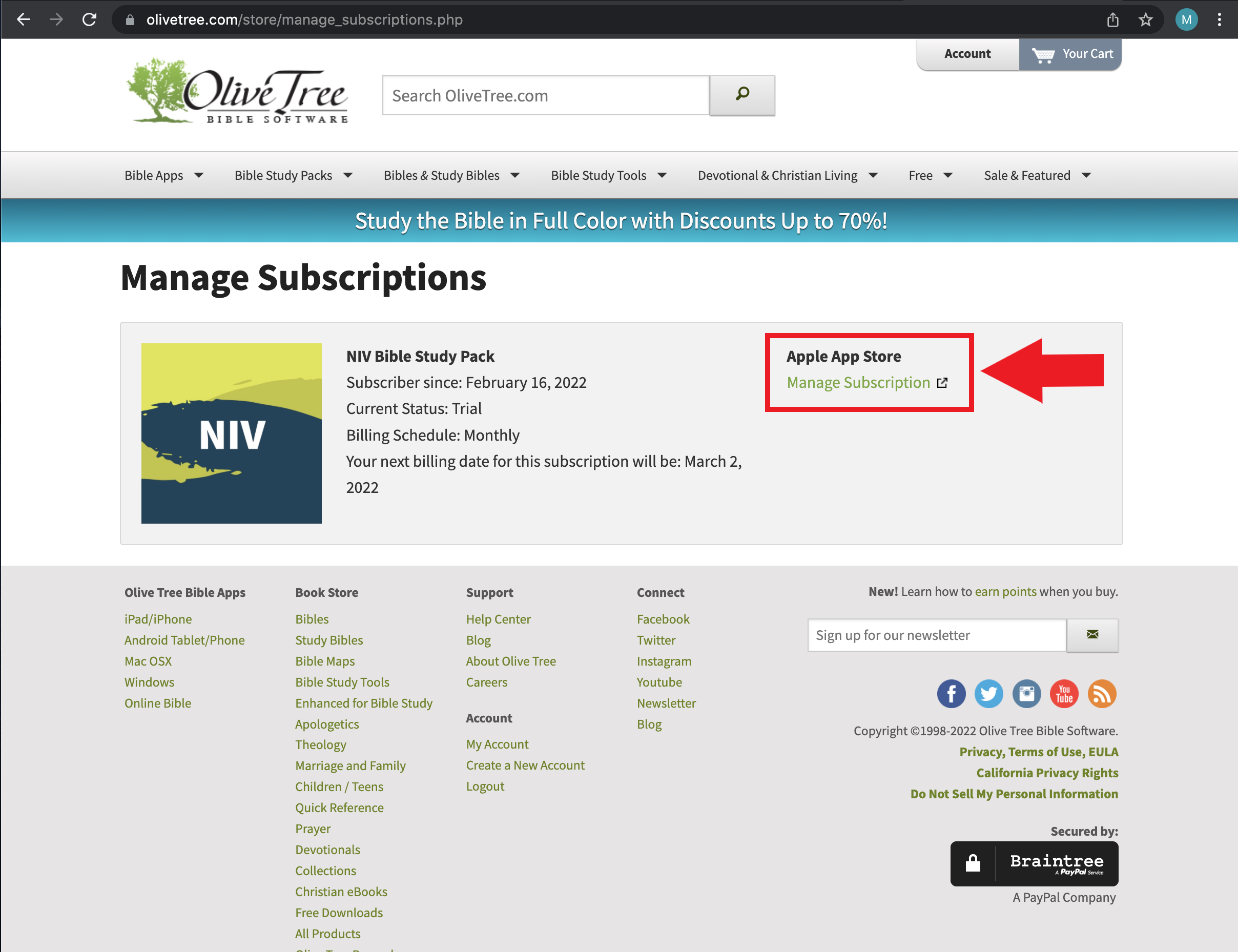
Task: Open the Christian eBooks link
Action: (341, 892)
